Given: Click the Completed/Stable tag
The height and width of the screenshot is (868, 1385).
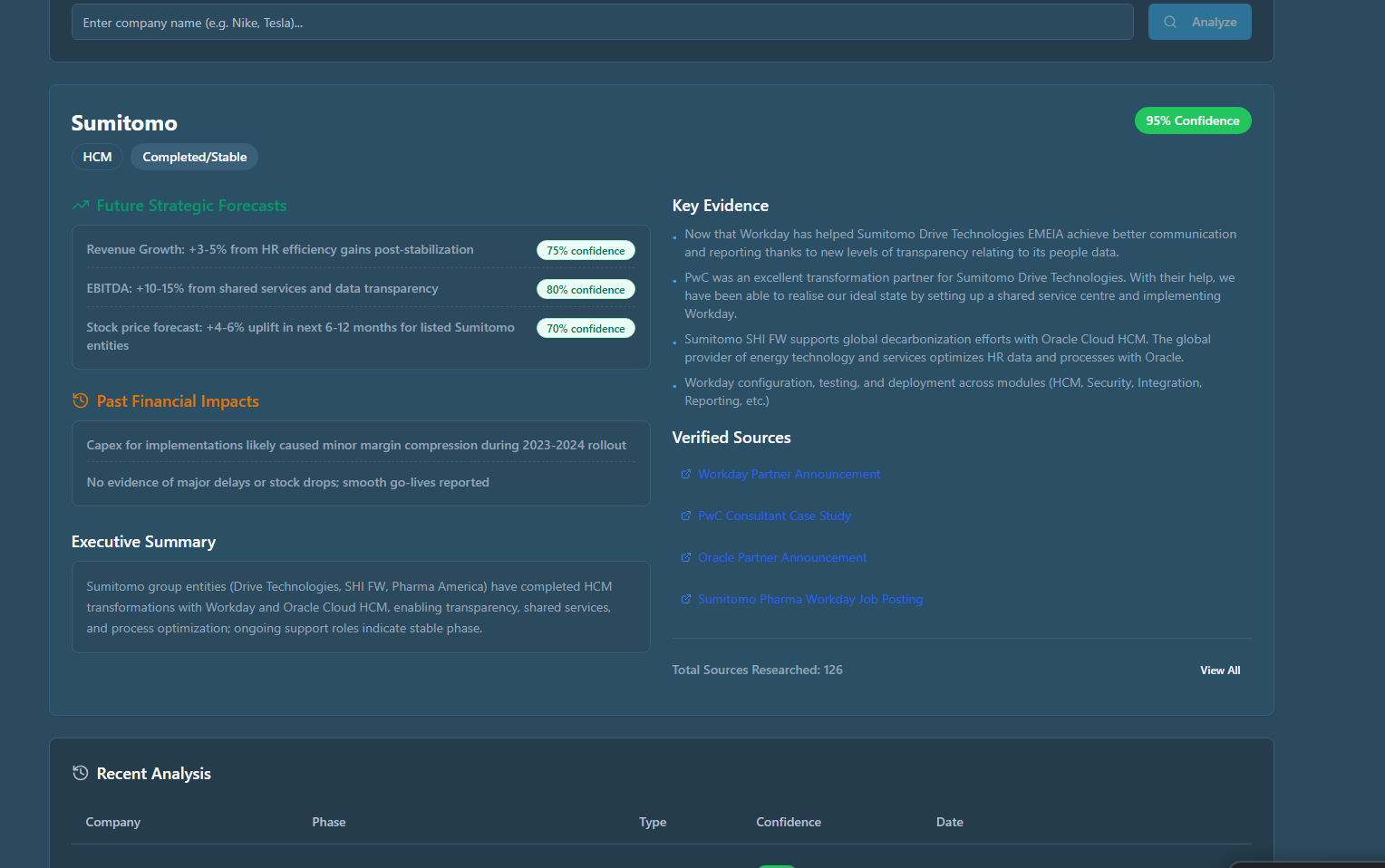Looking at the screenshot, I should click(194, 157).
